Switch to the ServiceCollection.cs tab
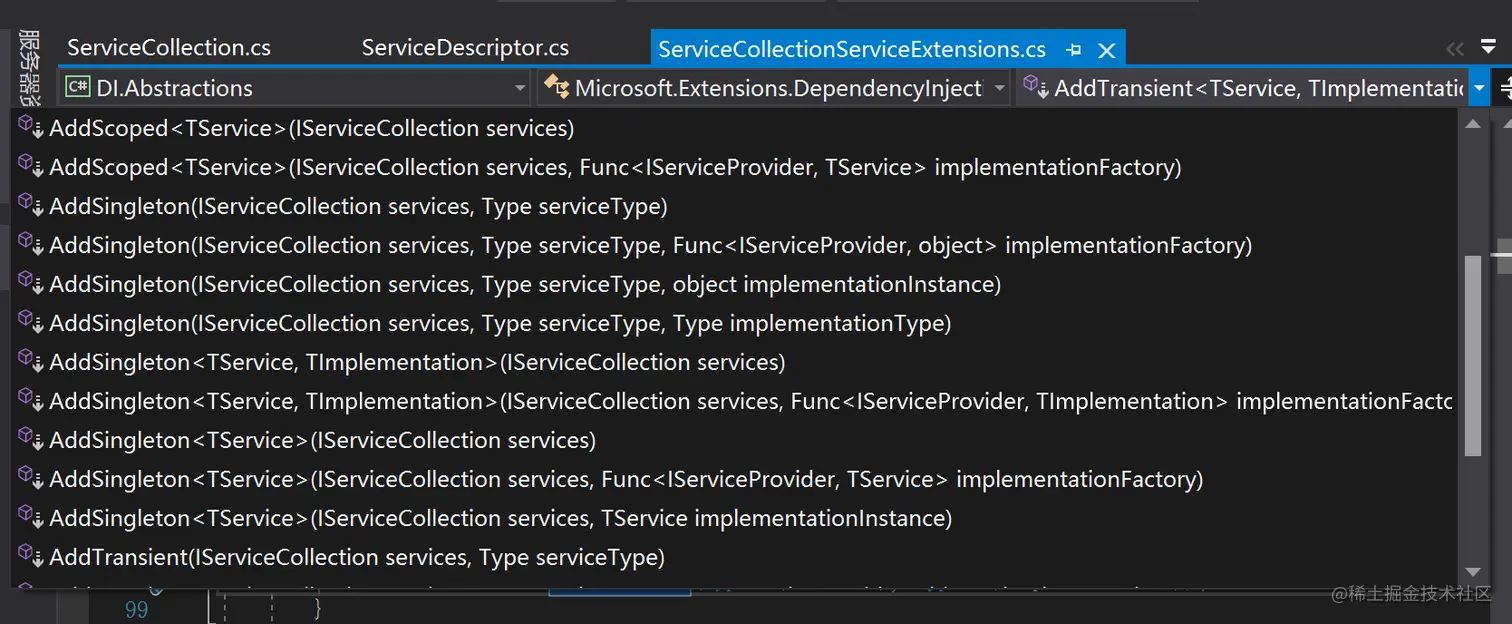This screenshot has width=1512, height=624. coord(168,48)
